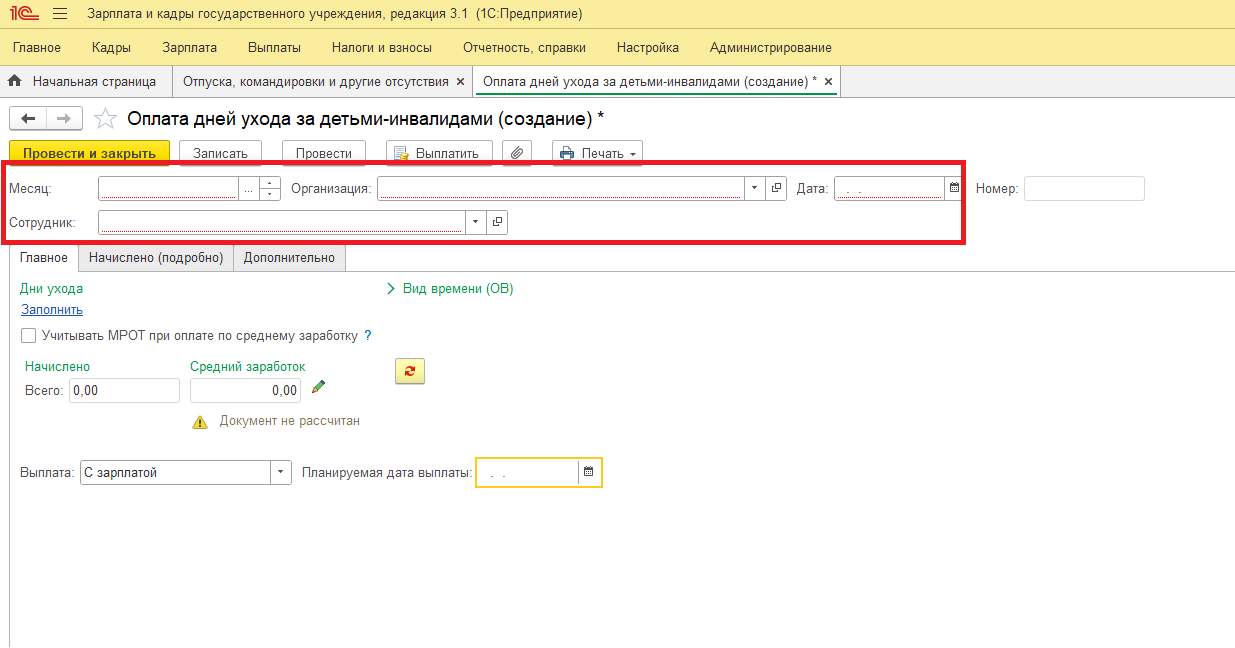Click the Средний заработок amount field
This screenshot has height=648, width=1235.
245,390
